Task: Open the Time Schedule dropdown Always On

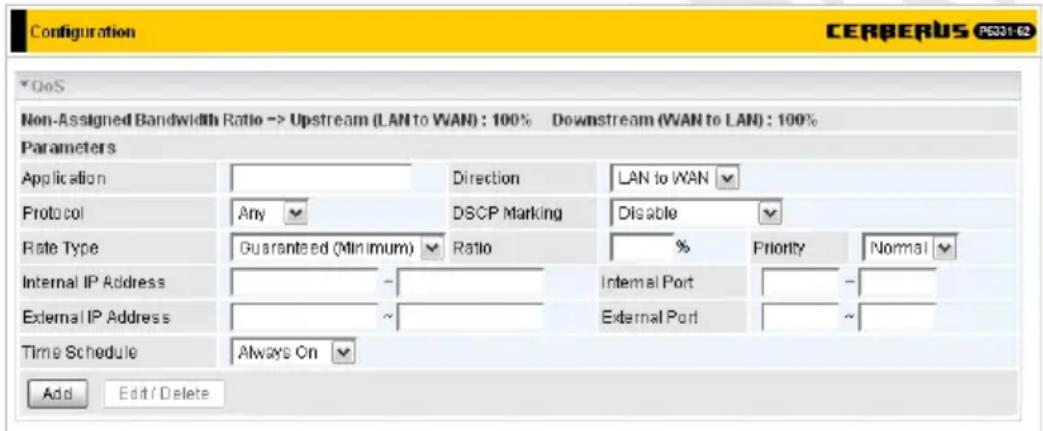Action: [x=294, y=352]
